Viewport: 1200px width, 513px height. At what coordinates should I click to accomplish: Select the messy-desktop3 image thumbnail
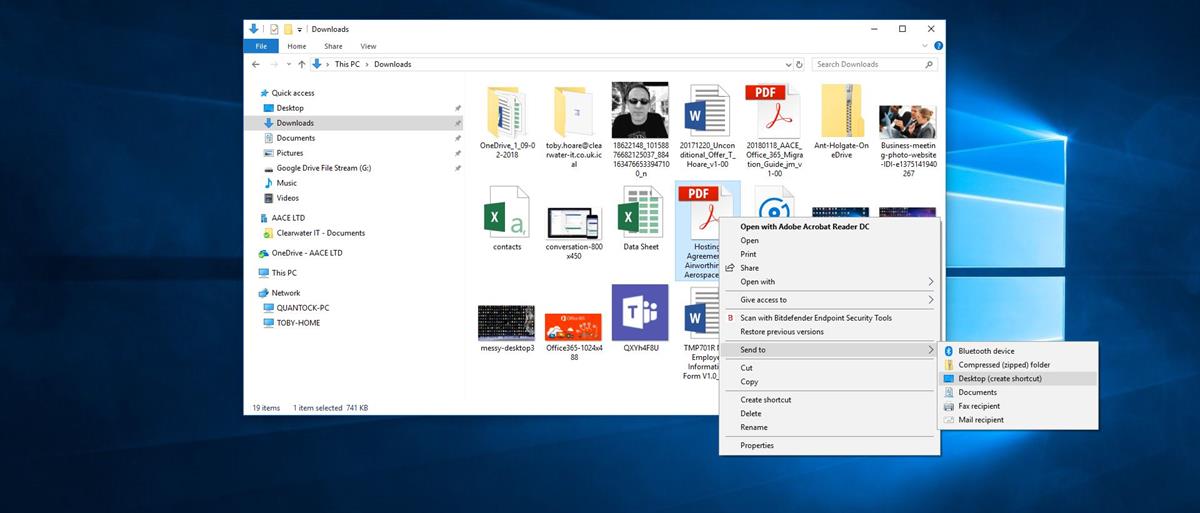pyautogui.click(x=506, y=322)
